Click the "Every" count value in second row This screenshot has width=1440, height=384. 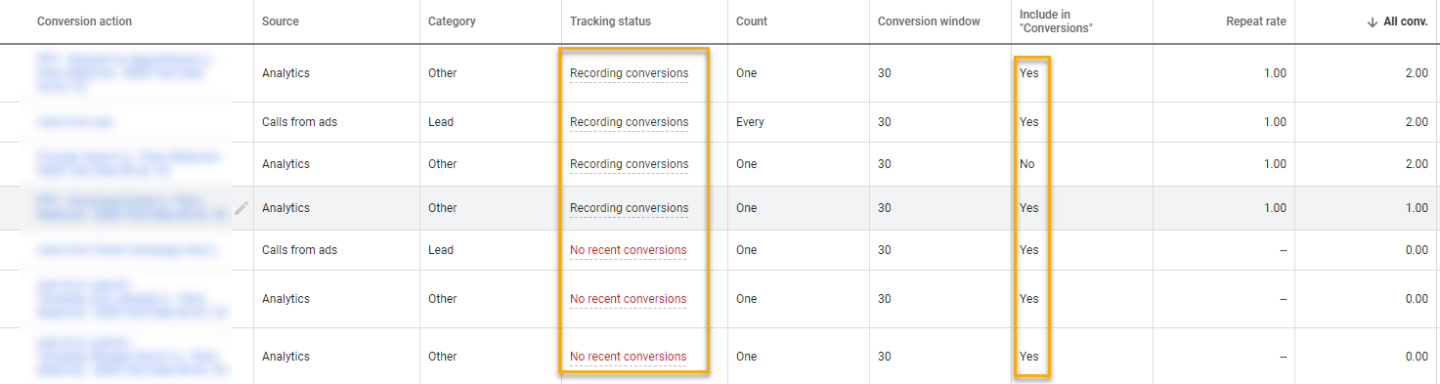point(750,122)
